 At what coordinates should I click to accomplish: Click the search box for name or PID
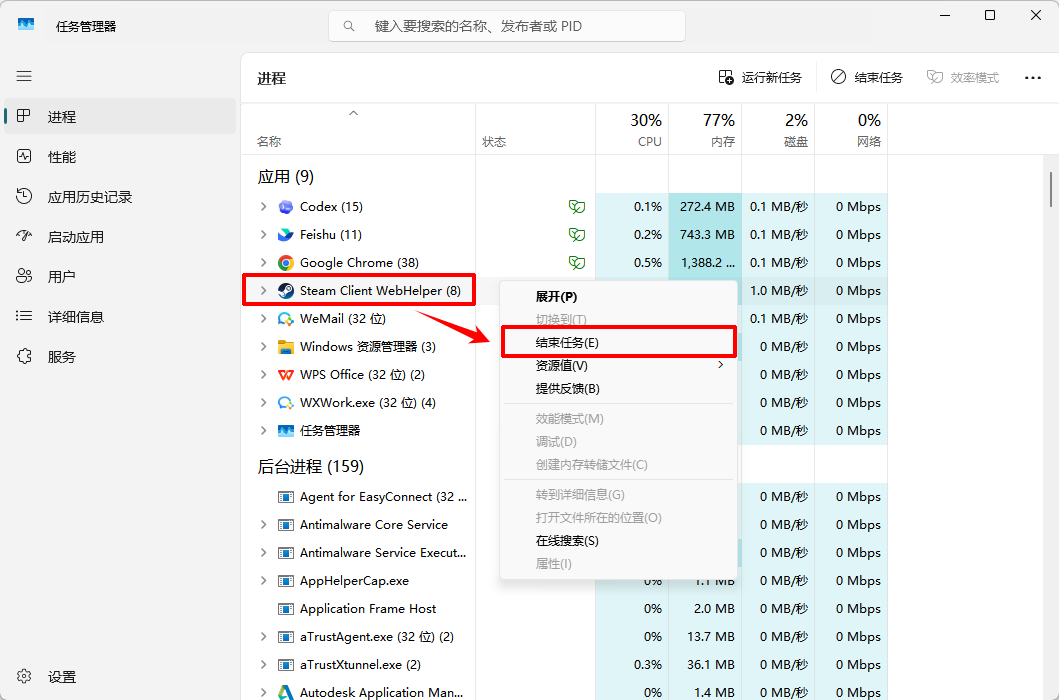pos(507,26)
